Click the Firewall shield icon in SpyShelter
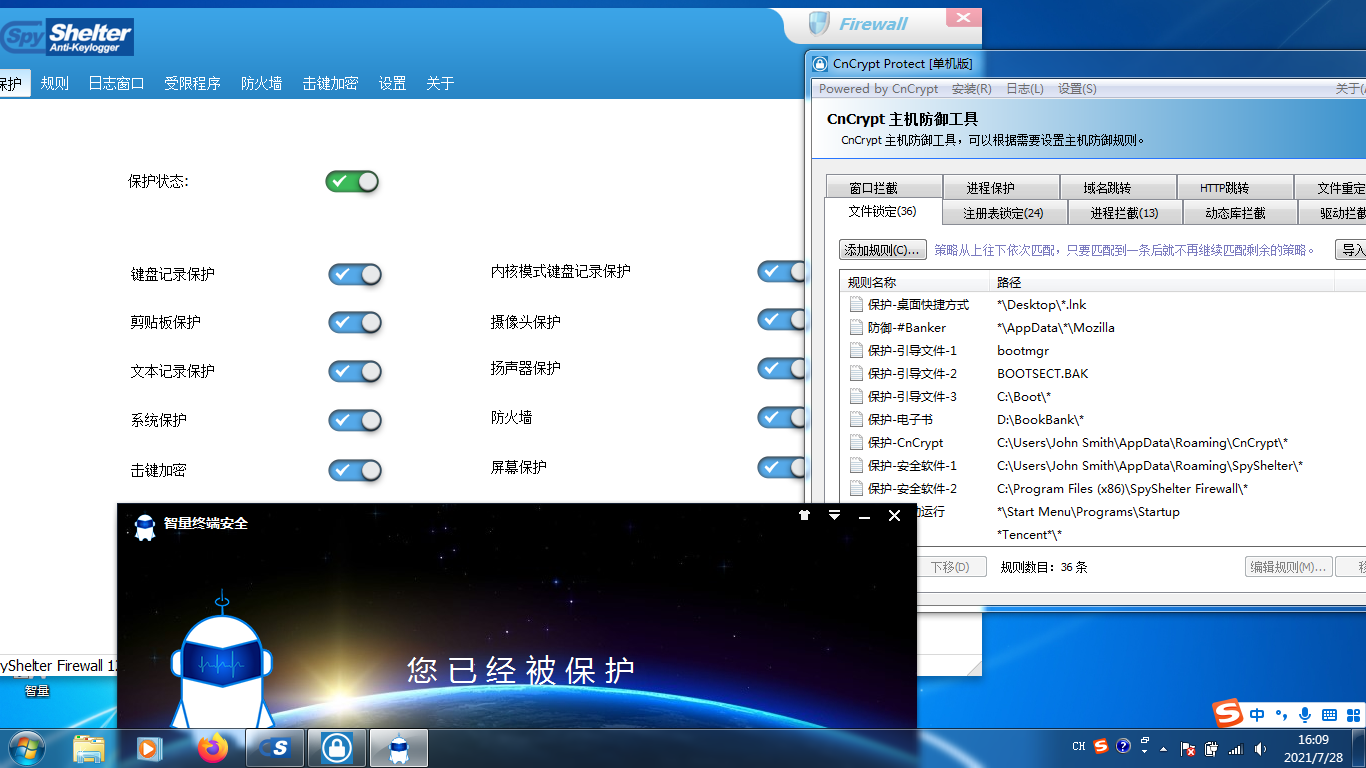The image size is (1366, 768). coord(819,23)
